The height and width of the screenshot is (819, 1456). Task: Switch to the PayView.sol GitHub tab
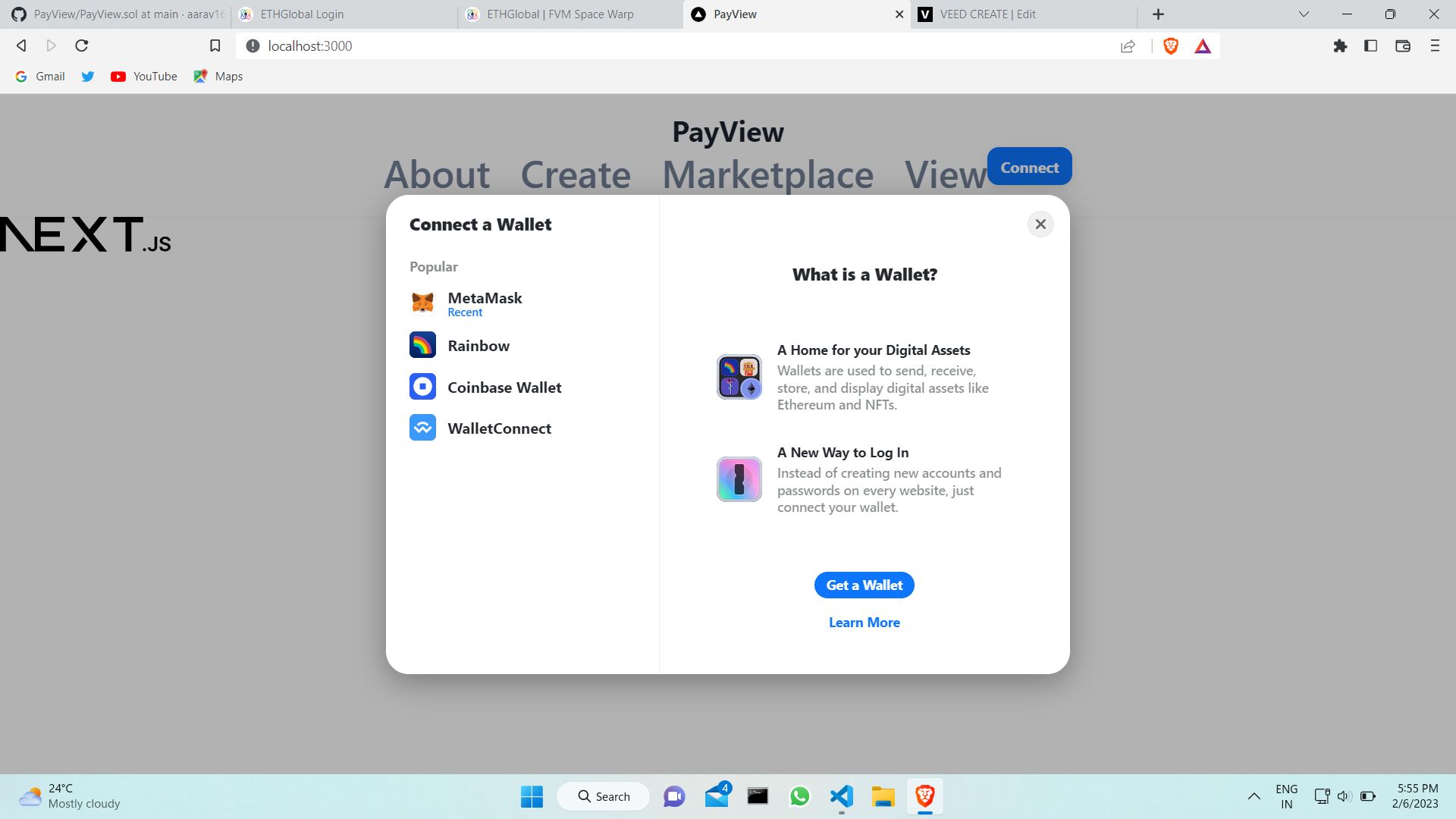(118, 14)
